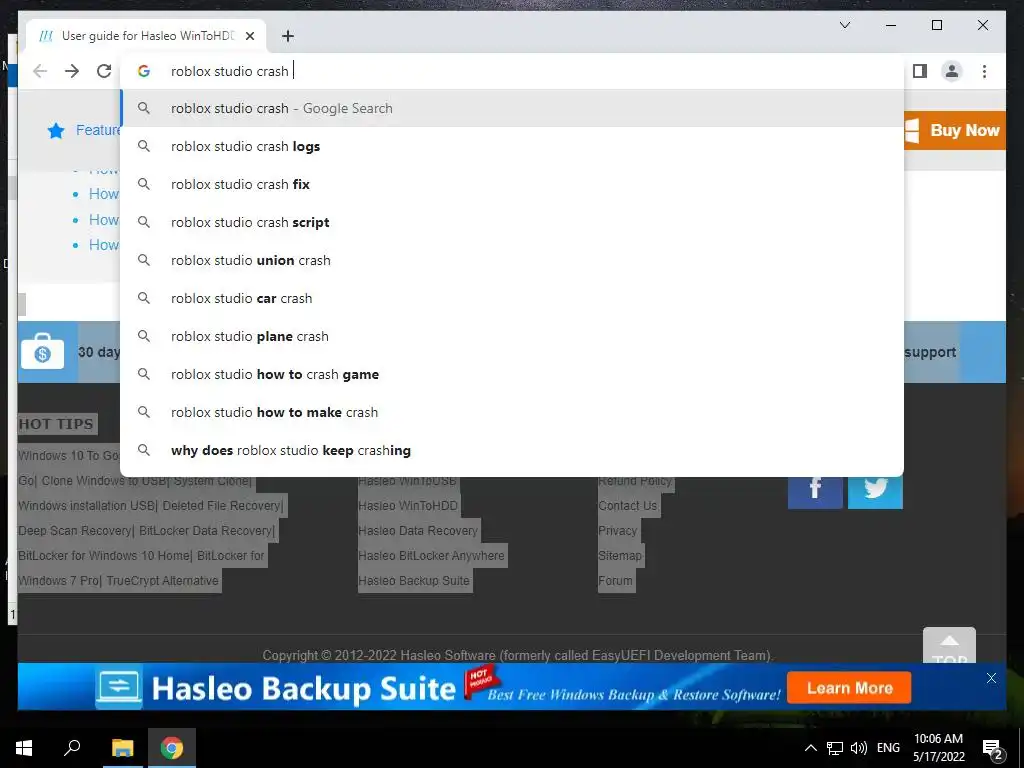Screen dimensions: 1024x768
Task: Select the 'roblox studio plane crash' suggestion
Action: pyautogui.click(x=513, y=336)
